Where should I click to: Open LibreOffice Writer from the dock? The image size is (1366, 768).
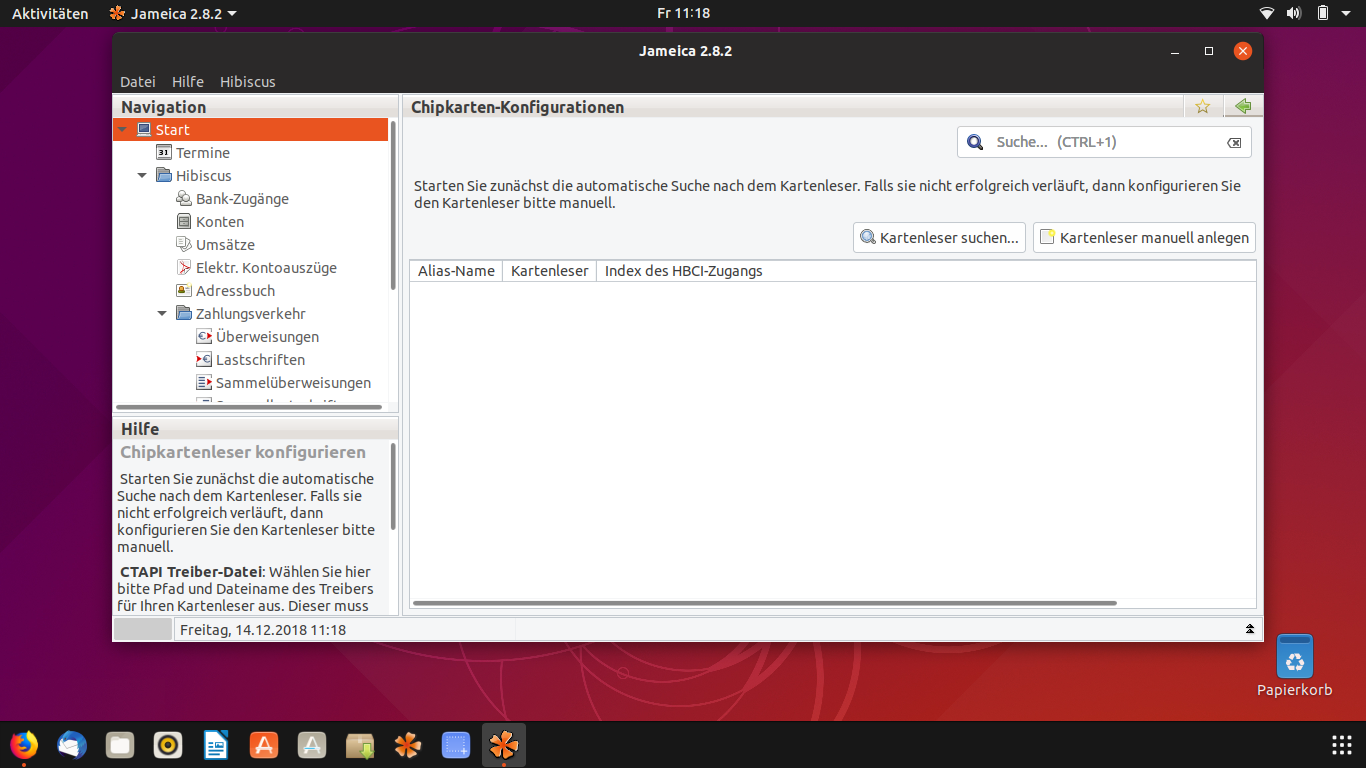point(216,745)
